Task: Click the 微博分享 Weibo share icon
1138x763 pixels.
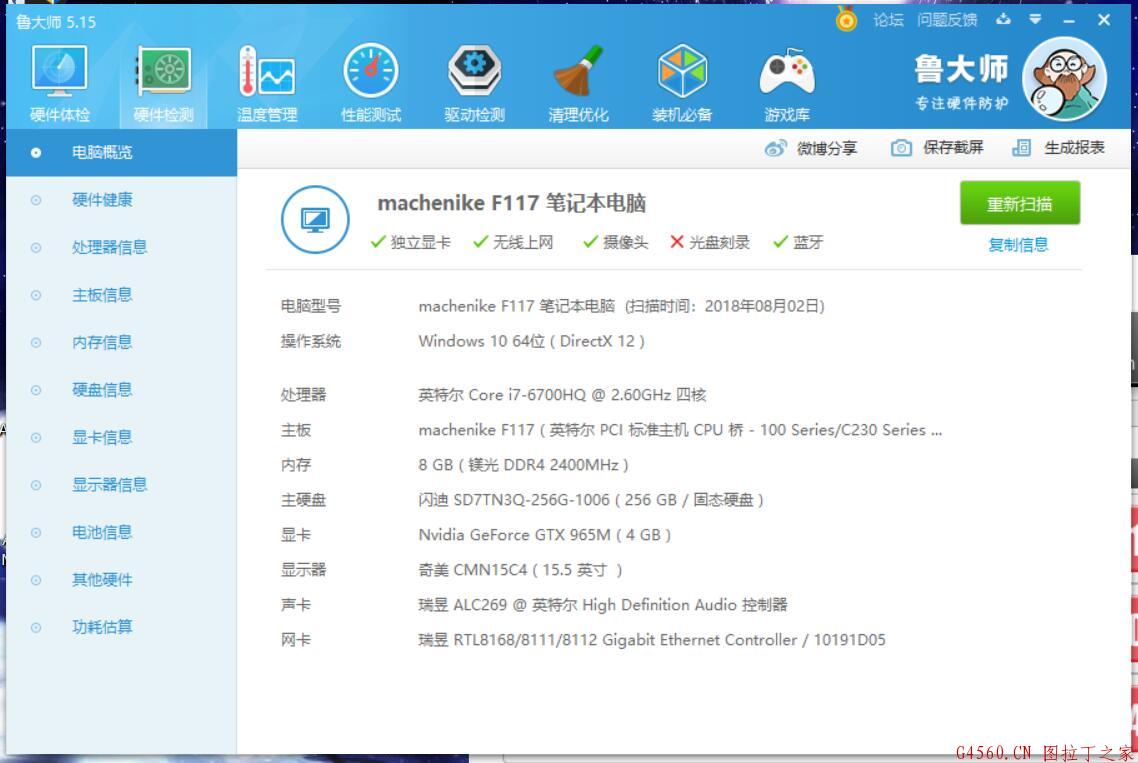Action: point(776,148)
